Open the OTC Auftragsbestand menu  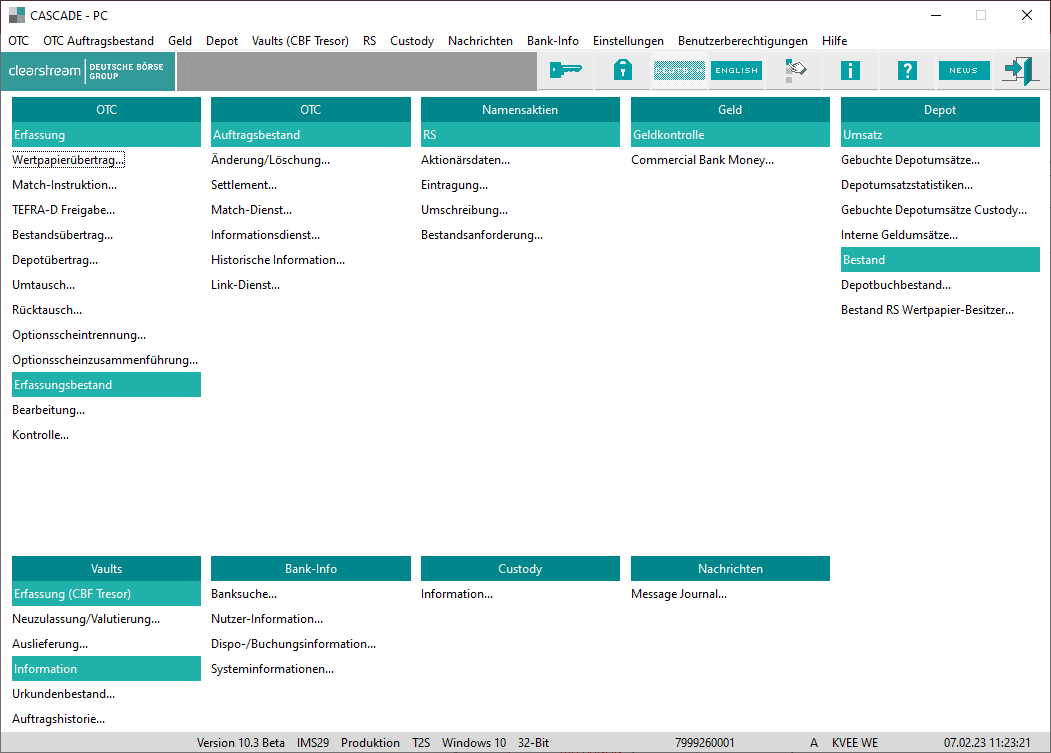tap(98, 41)
